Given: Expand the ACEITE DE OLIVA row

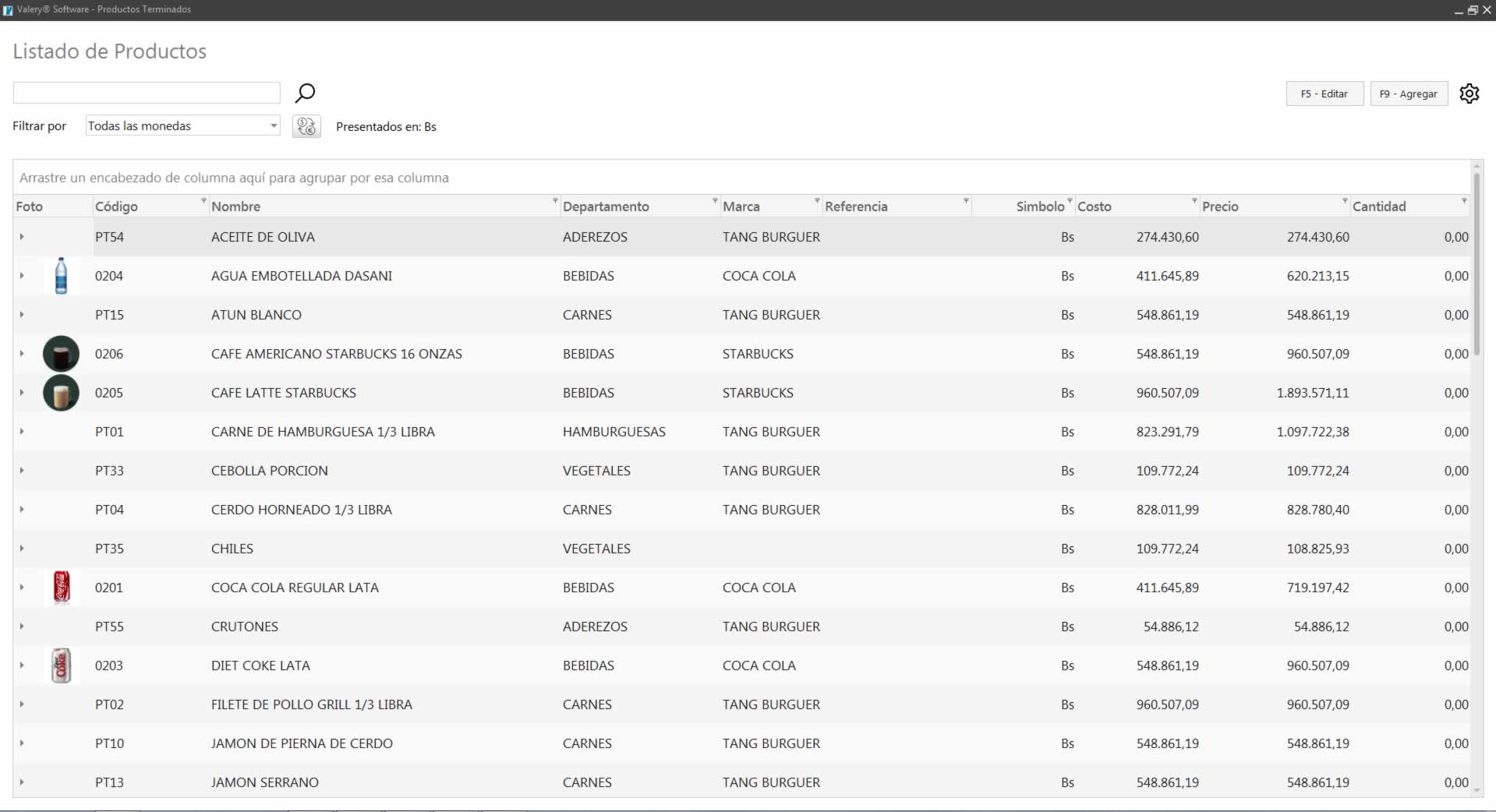Looking at the screenshot, I should pos(22,237).
